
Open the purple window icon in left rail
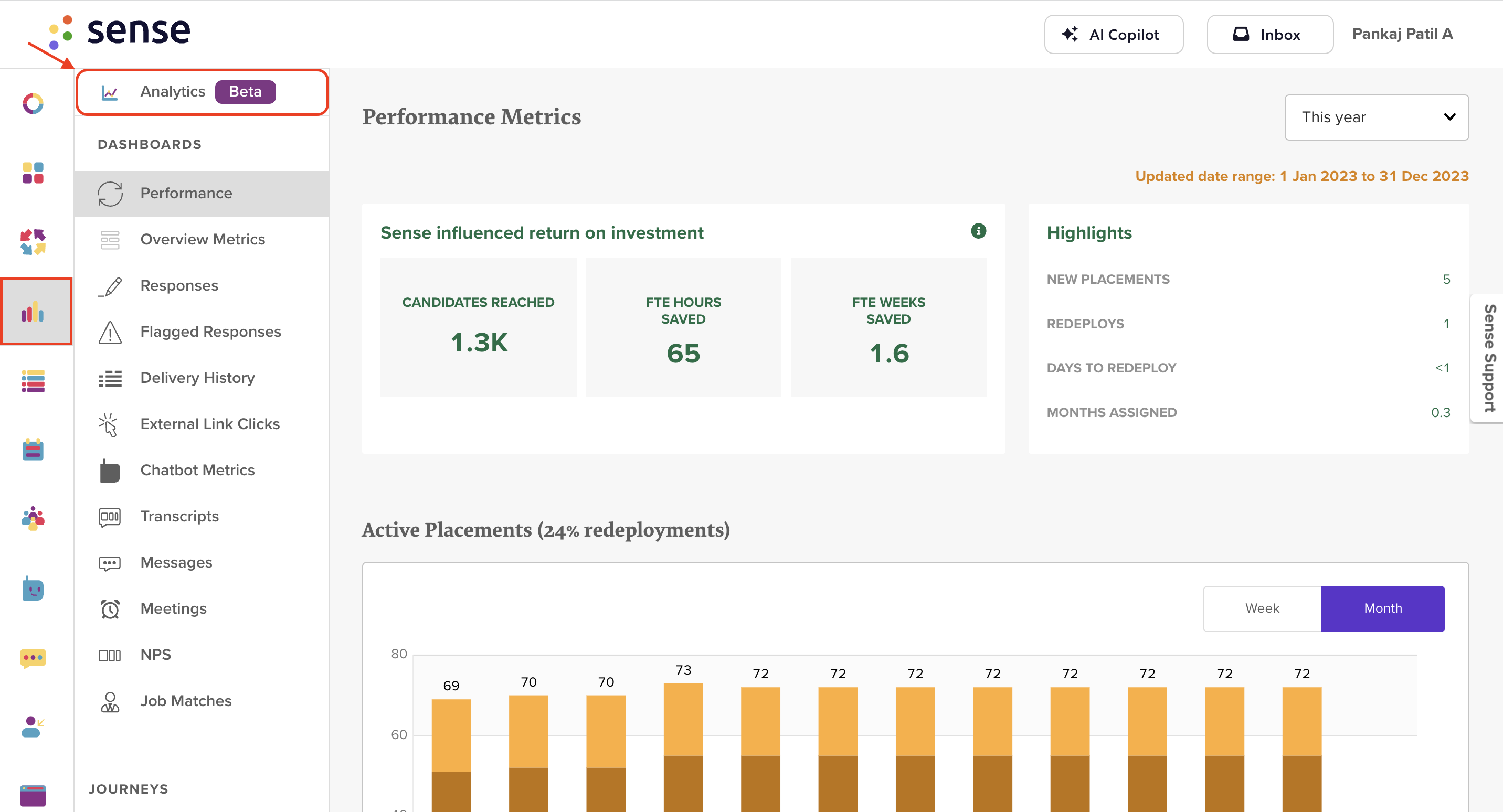point(33,796)
